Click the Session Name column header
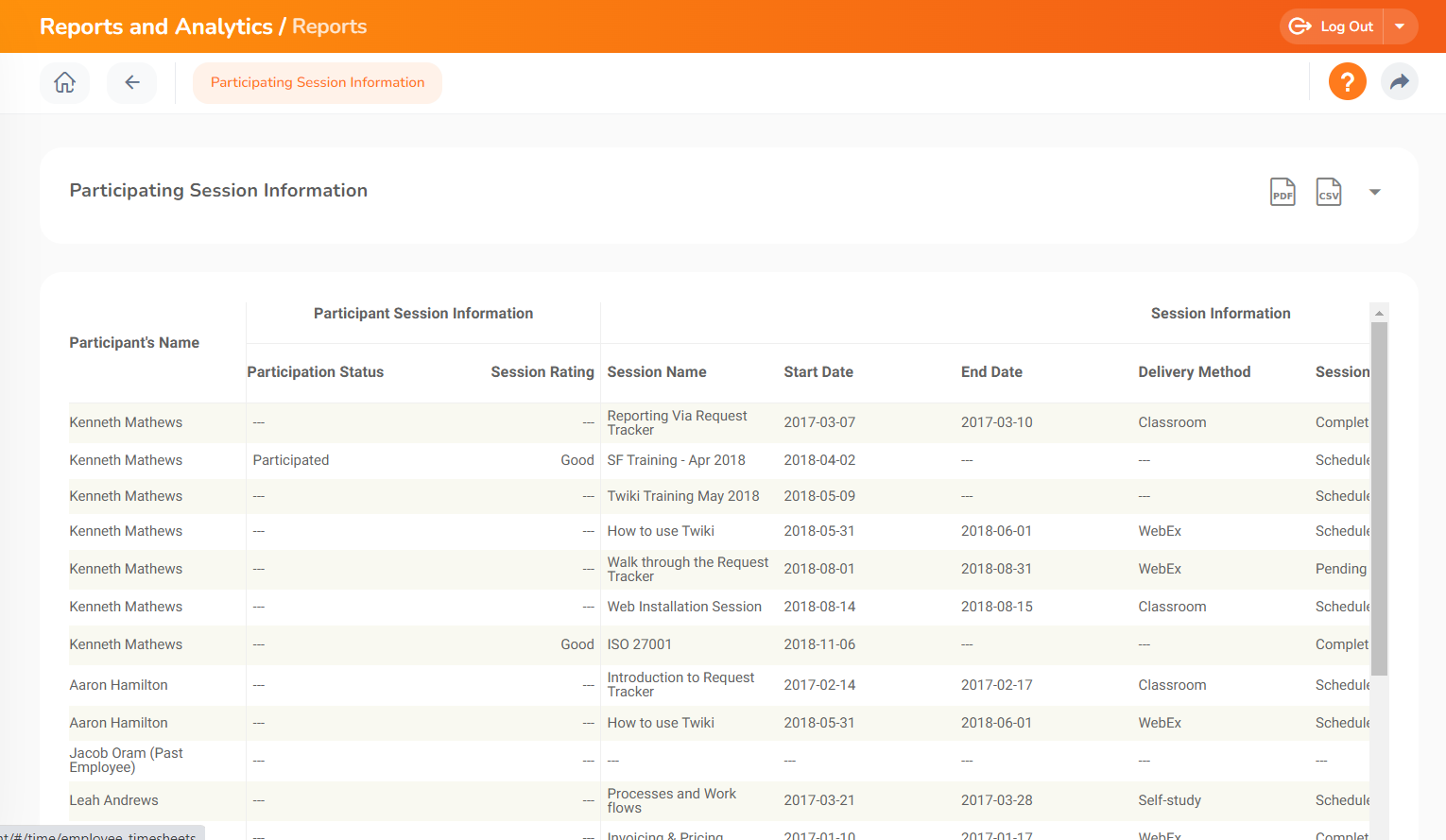1446x840 pixels. coord(657,372)
